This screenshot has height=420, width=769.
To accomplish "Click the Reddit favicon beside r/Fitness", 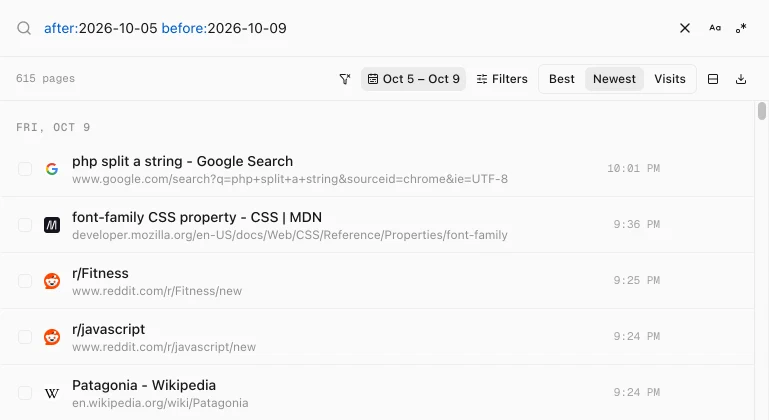I will (x=52, y=281).
